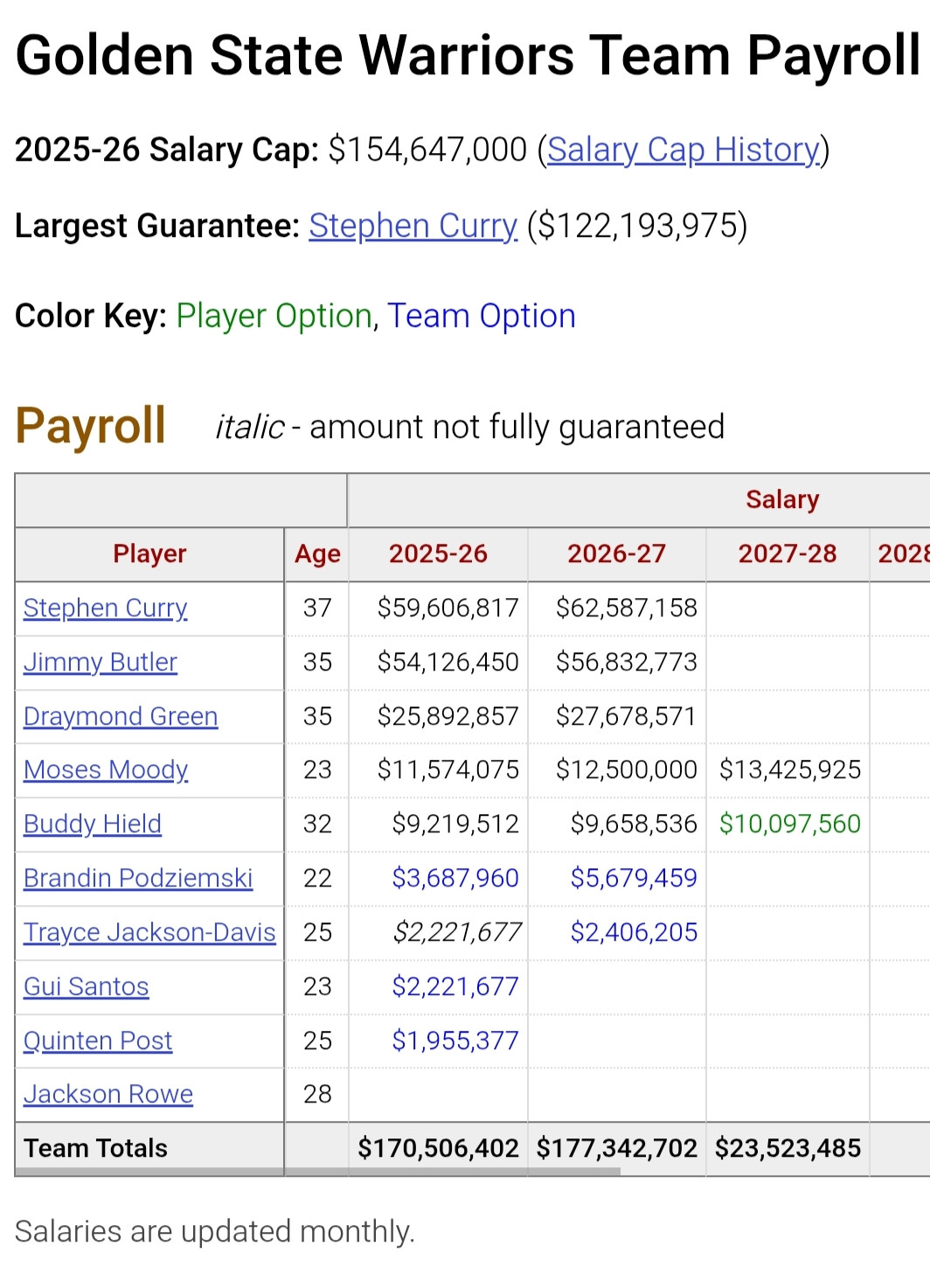Open the Jackson Rowe link
Image resolution: width=944 pixels, height=1288 pixels.
(x=108, y=1094)
